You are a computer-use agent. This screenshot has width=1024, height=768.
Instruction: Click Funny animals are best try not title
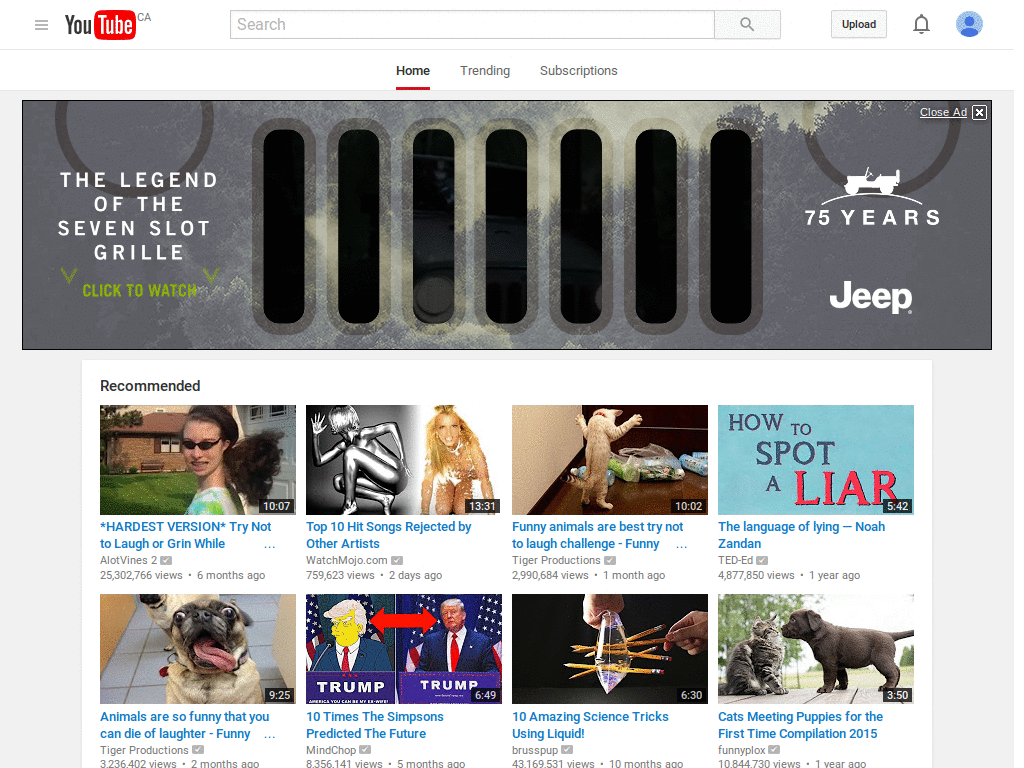(x=598, y=535)
